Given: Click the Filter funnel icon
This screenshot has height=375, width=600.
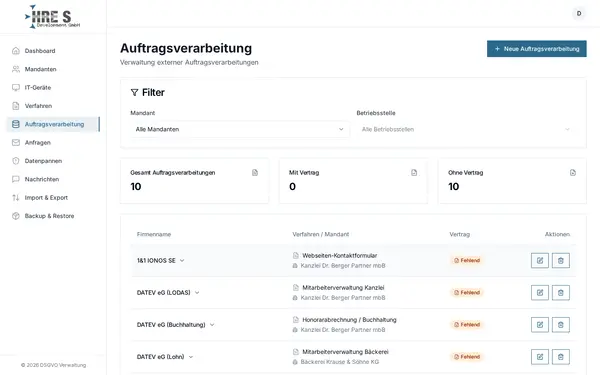Looking at the screenshot, I should point(134,93).
